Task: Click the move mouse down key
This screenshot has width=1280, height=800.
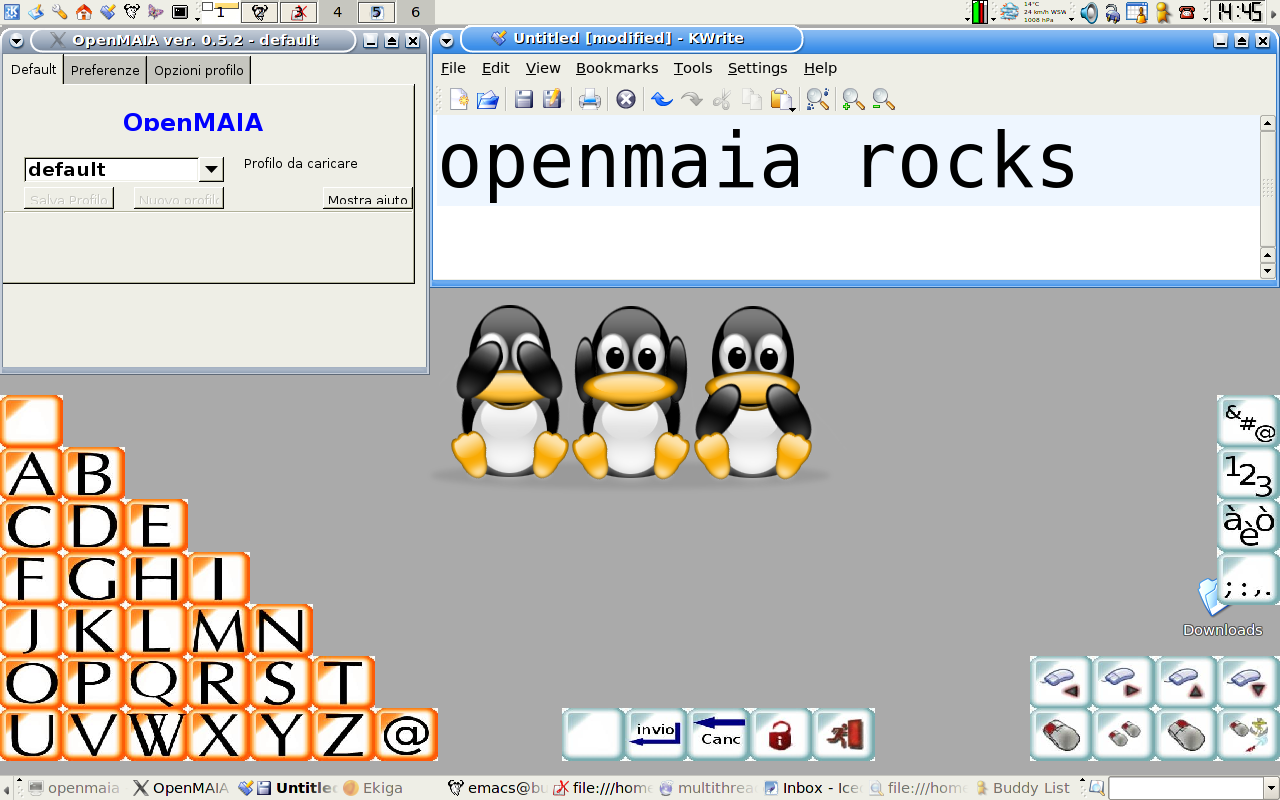Action: tap(1248, 682)
